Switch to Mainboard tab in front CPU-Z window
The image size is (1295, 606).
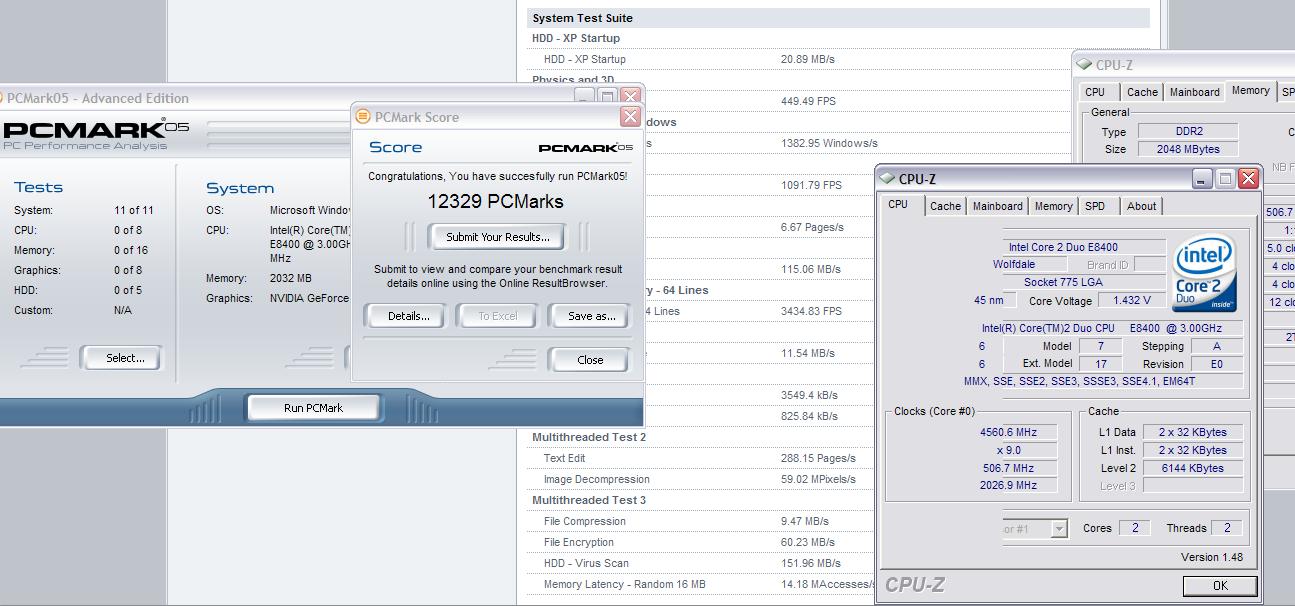[x=998, y=206]
